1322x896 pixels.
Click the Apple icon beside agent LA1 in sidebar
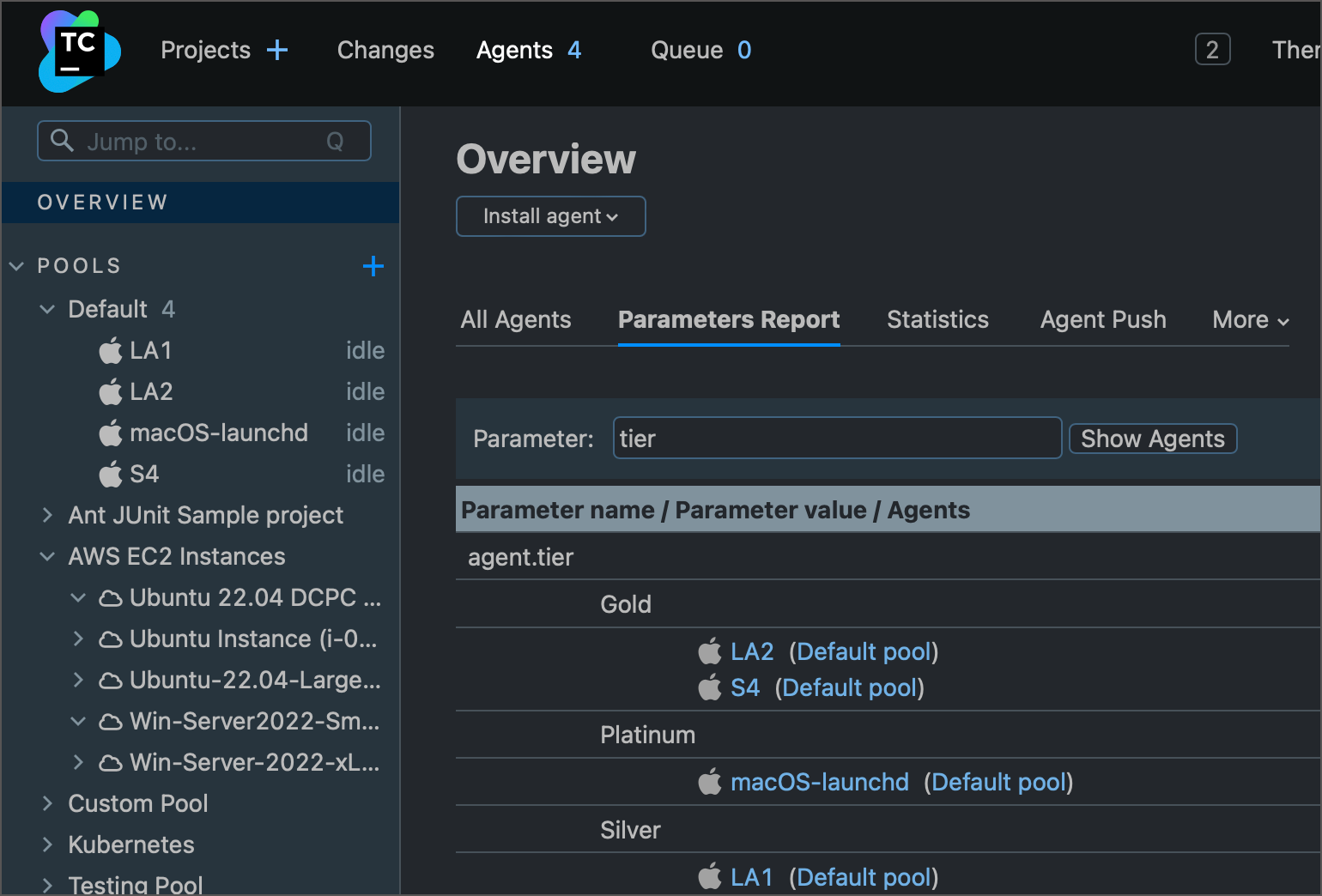pyautogui.click(x=111, y=350)
